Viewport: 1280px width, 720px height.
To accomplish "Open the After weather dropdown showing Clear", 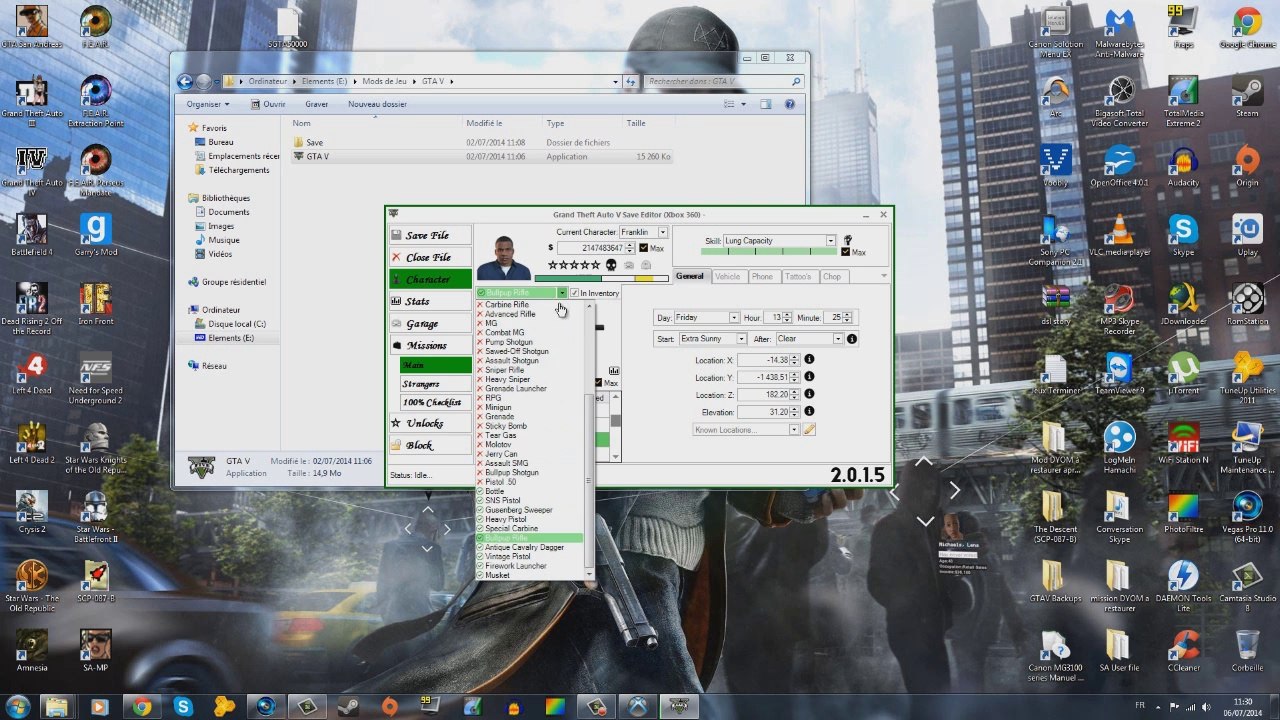I will coord(809,339).
